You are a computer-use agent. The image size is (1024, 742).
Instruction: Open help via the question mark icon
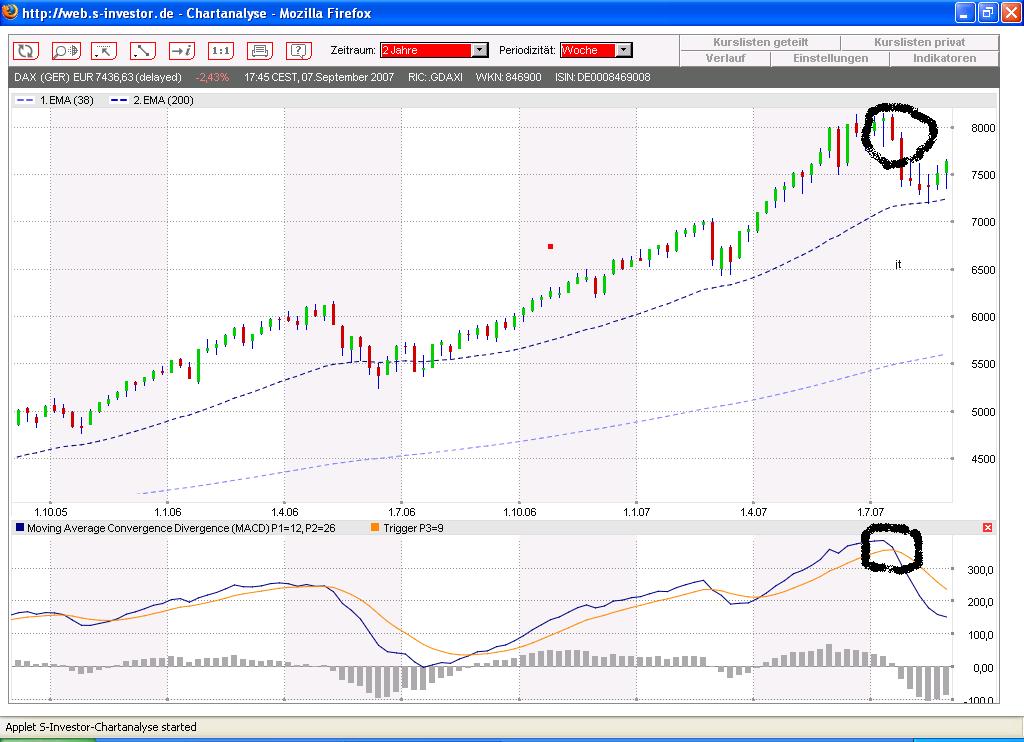(298, 50)
